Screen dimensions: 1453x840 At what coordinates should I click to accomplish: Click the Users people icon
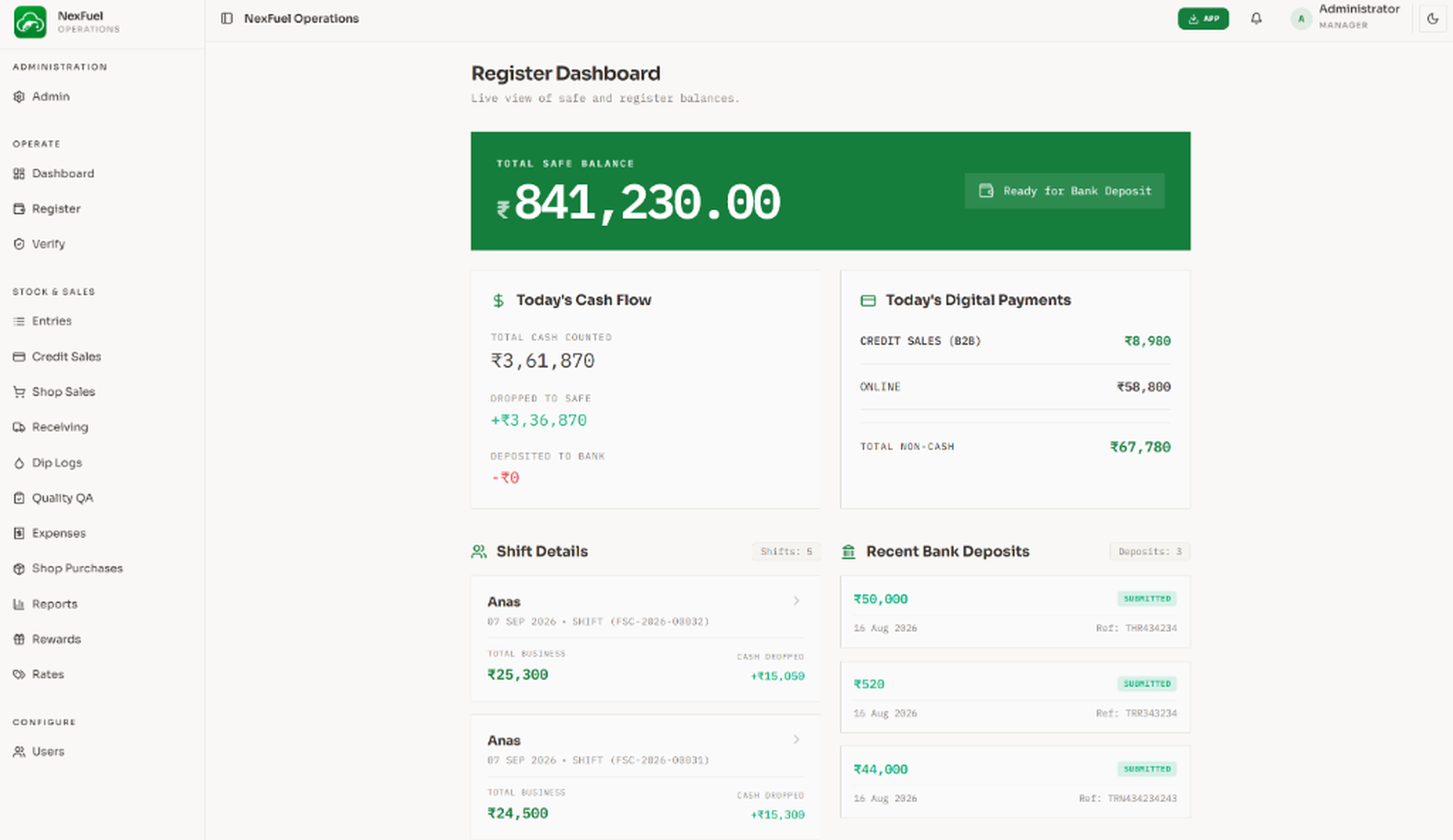tap(19, 752)
